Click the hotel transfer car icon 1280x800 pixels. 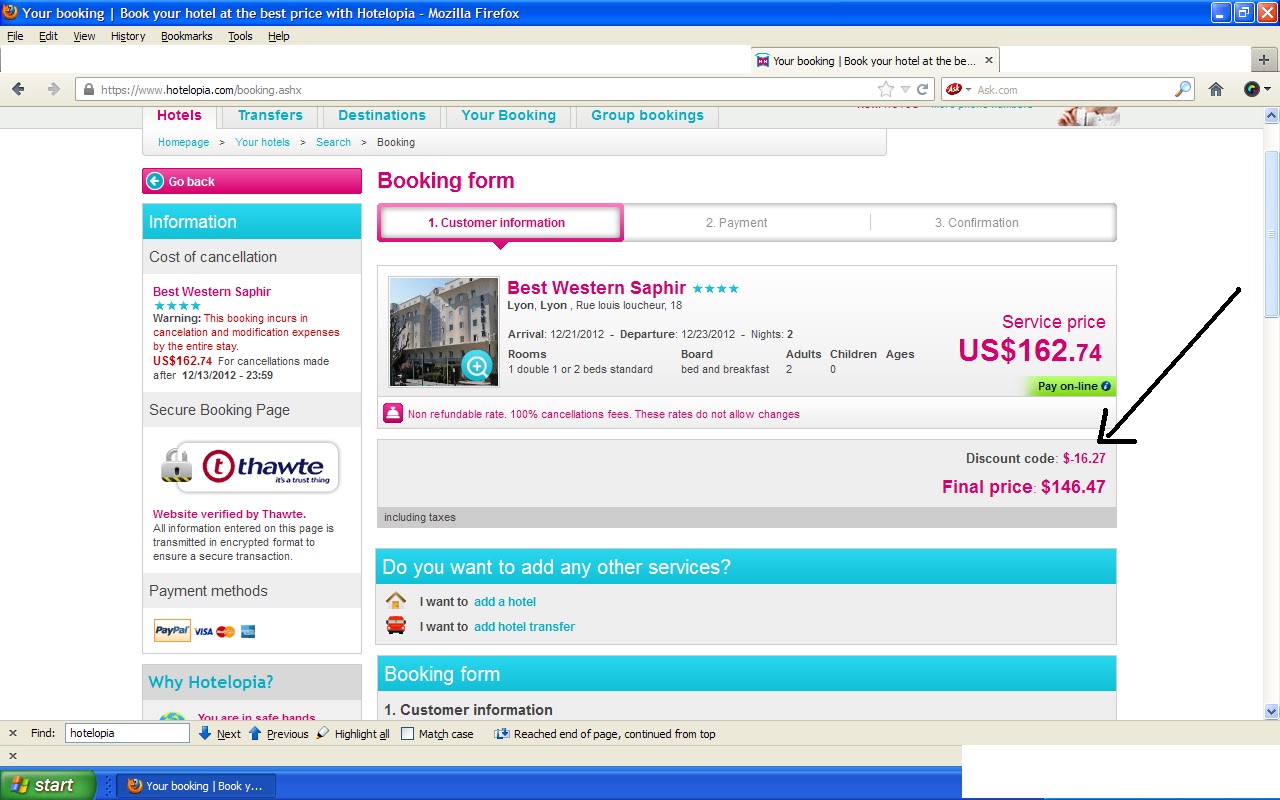(396, 626)
